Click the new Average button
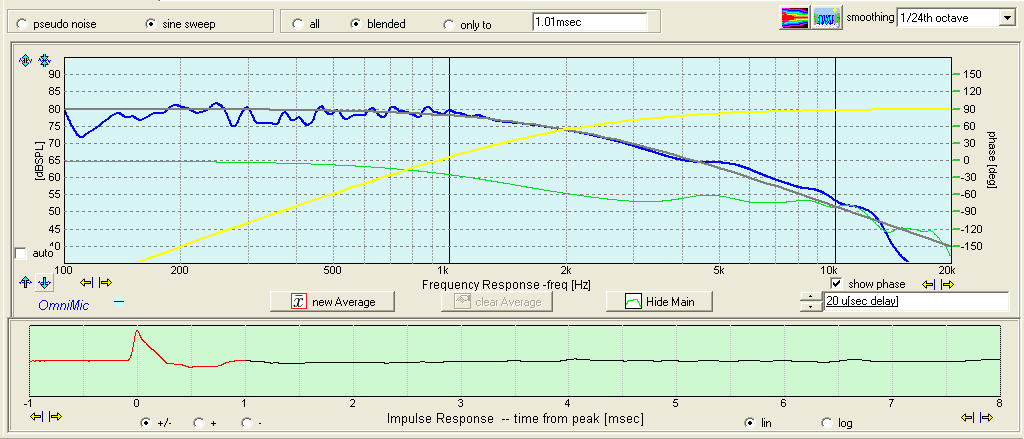This screenshot has height=439, width=1024. 324,301
